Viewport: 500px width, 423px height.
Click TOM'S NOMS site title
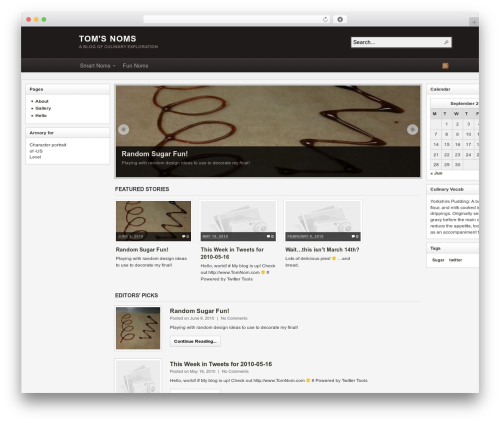click(108, 39)
